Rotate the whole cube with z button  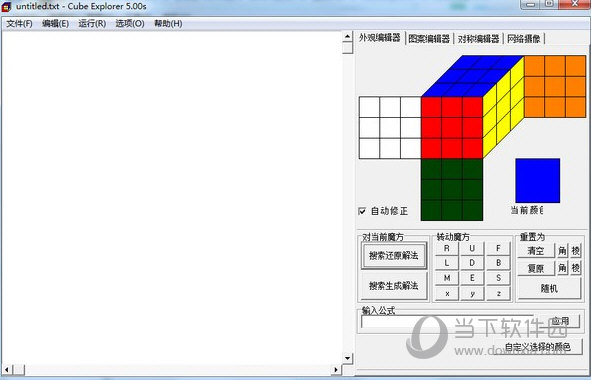[498, 293]
